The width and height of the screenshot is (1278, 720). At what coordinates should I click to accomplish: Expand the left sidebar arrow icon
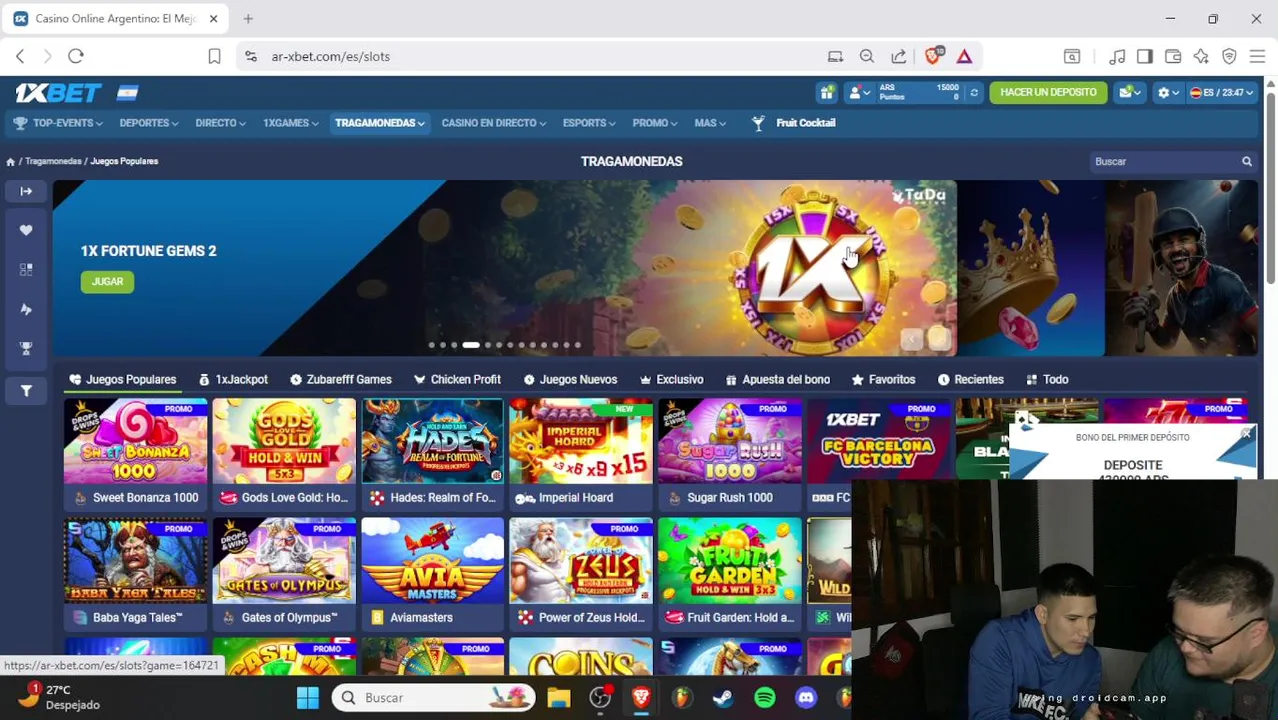[x=26, y=191]
